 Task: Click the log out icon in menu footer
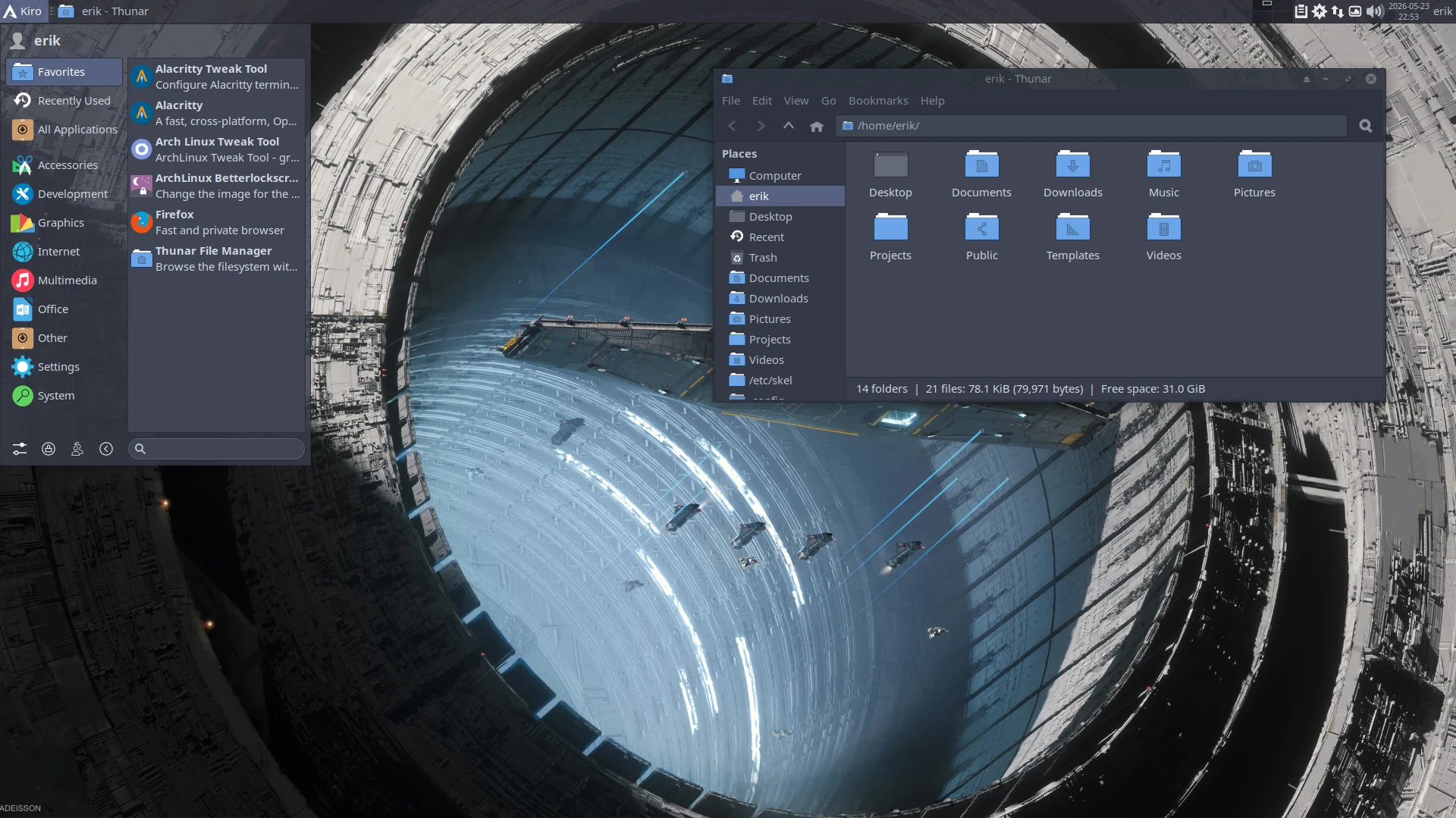point(106,449)
